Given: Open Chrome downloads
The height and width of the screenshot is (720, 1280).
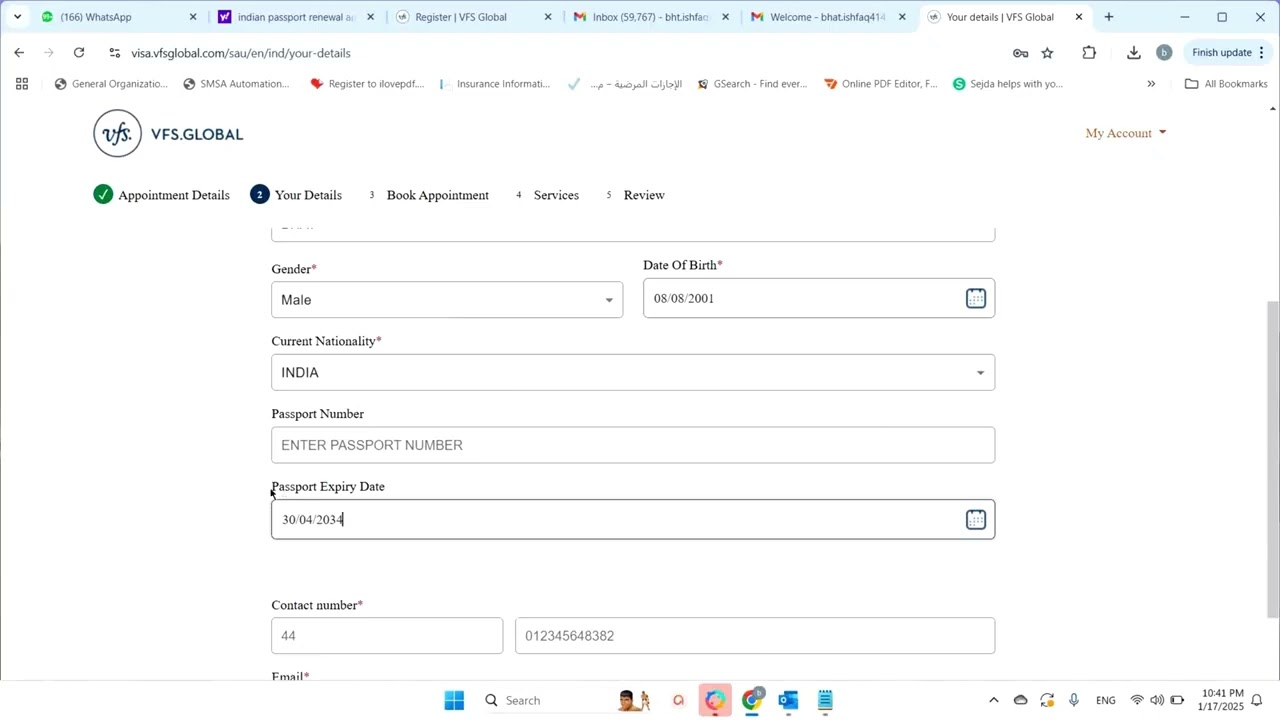Looking at the screenshot, I should coord(1133,53).
